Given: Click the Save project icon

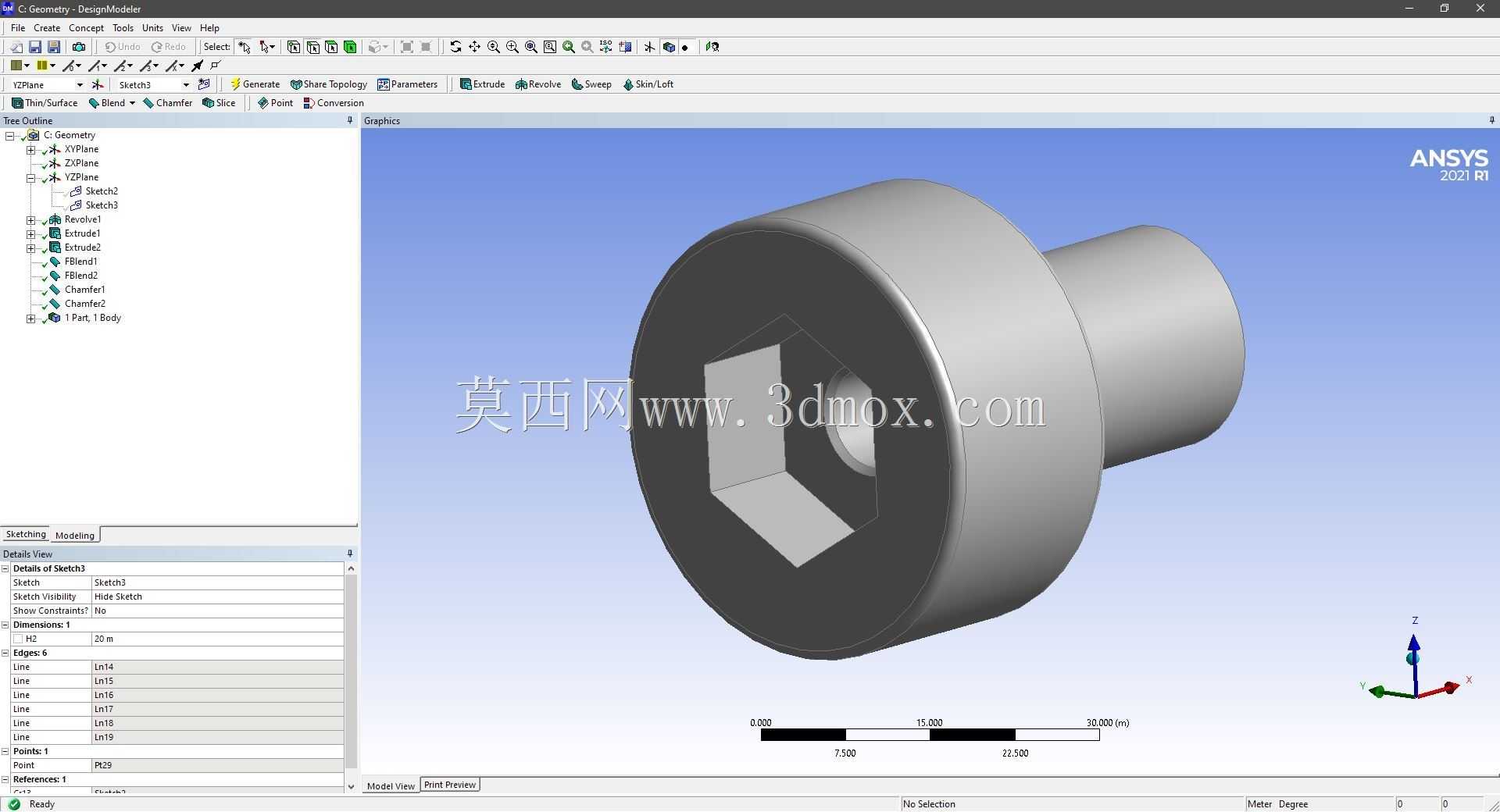Looking at the screenshot, I should coord(35,47).
